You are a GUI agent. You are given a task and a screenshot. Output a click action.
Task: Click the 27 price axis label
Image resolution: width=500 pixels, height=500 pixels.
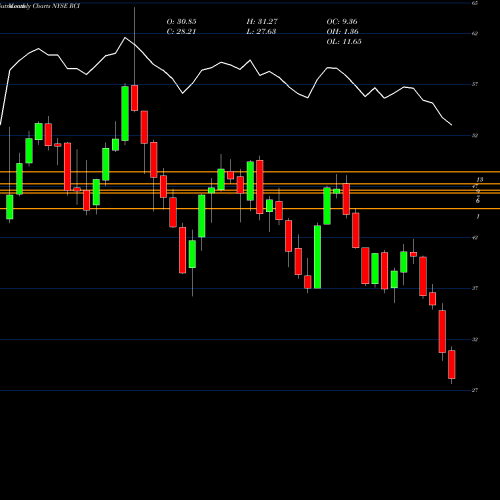tap(475, 390)
